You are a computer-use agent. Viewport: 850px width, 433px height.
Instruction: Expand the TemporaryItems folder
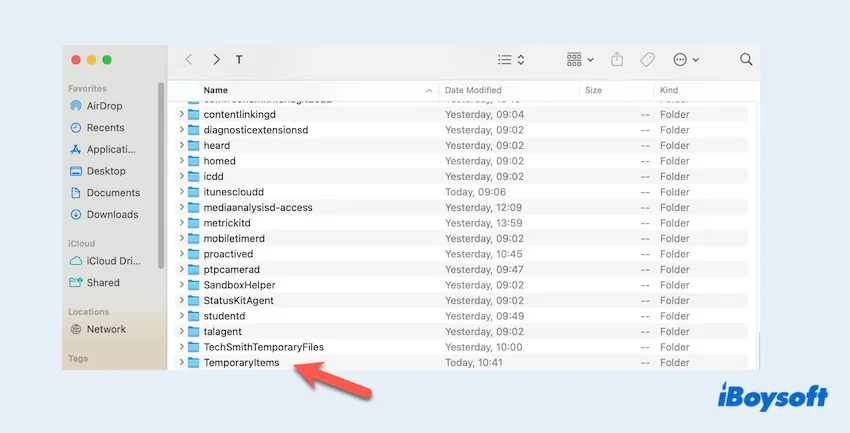click(182, 362)
